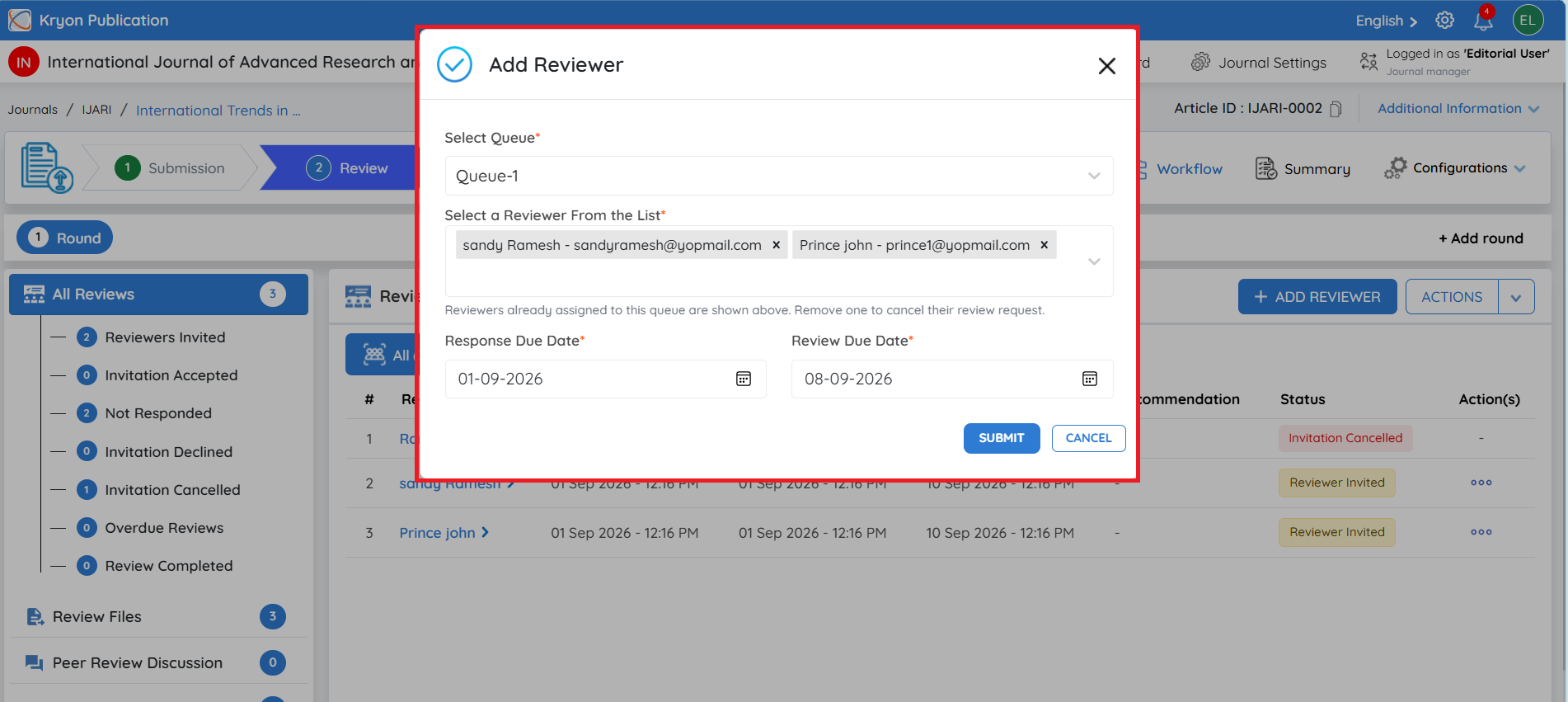
Task: Change the language from English
Action: 1386,21
